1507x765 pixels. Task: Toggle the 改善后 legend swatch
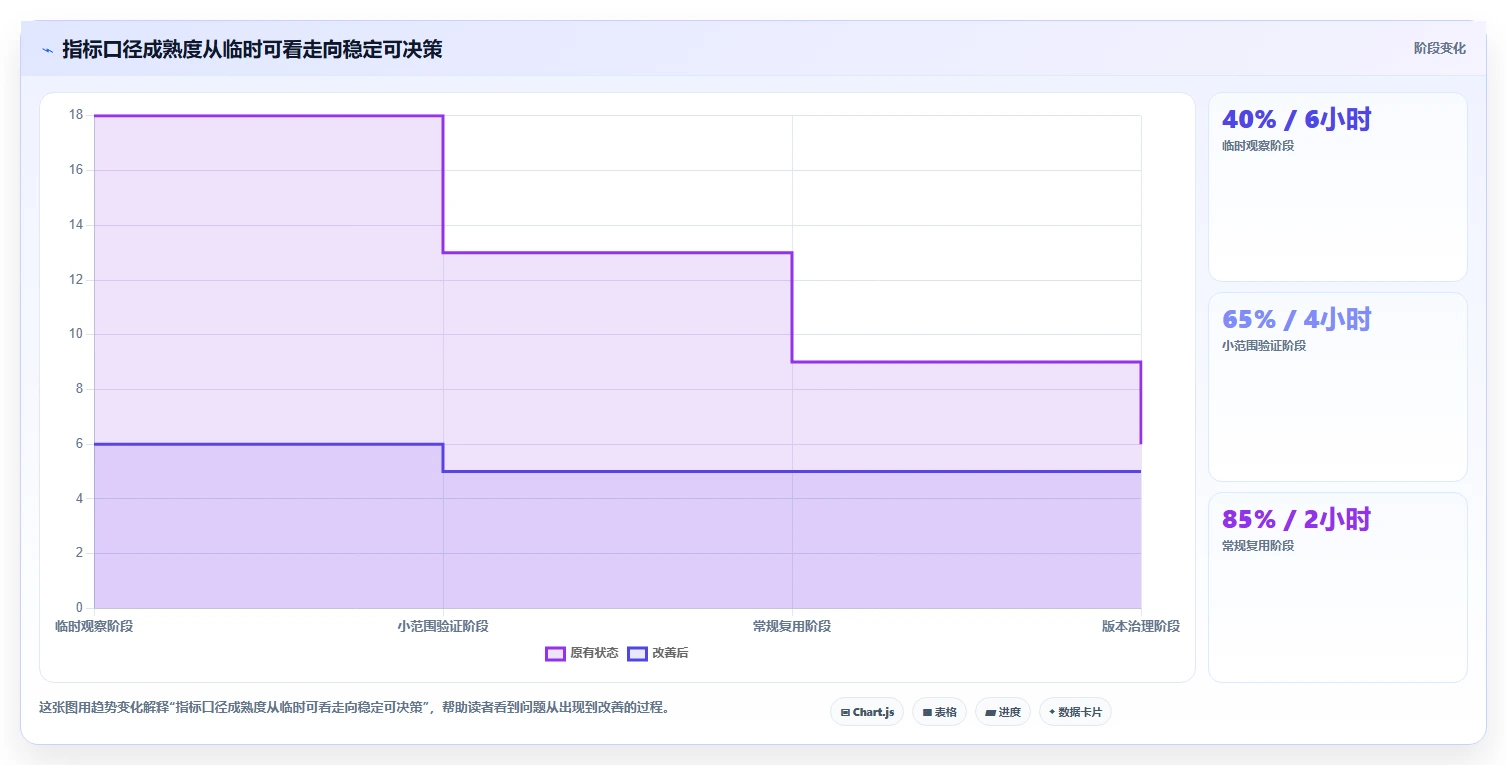tap(637, 654)
